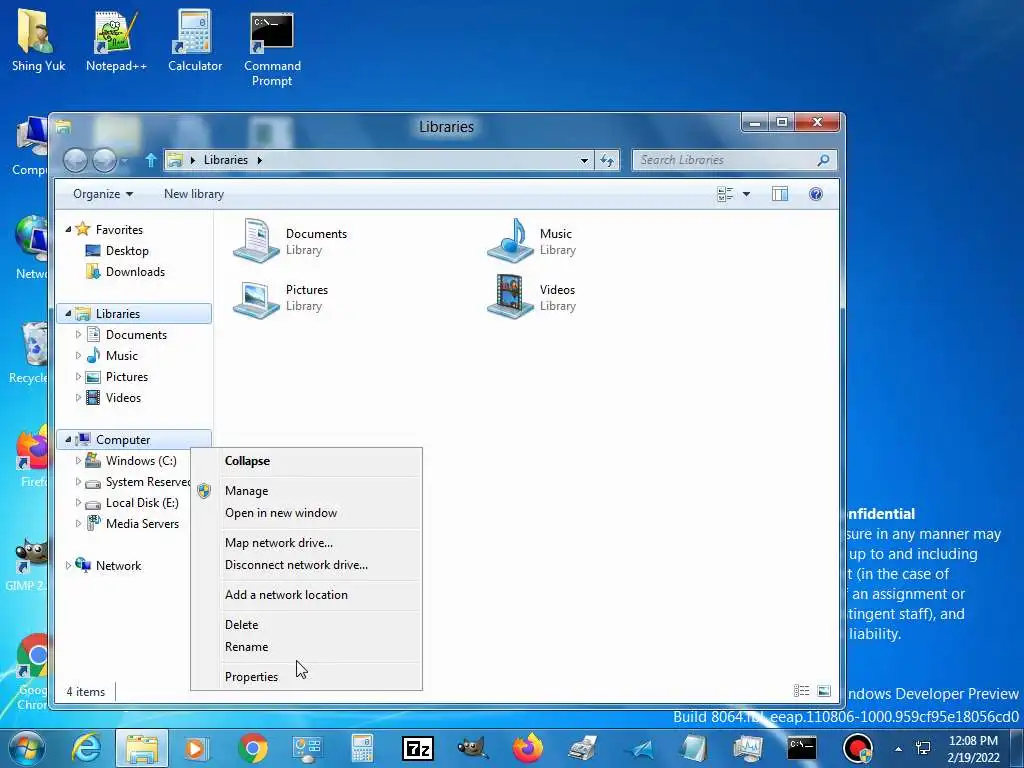Screen dimensions: 1024x768
Task: Open Notepad++ desktop shortcut
Action: (116, 41)
